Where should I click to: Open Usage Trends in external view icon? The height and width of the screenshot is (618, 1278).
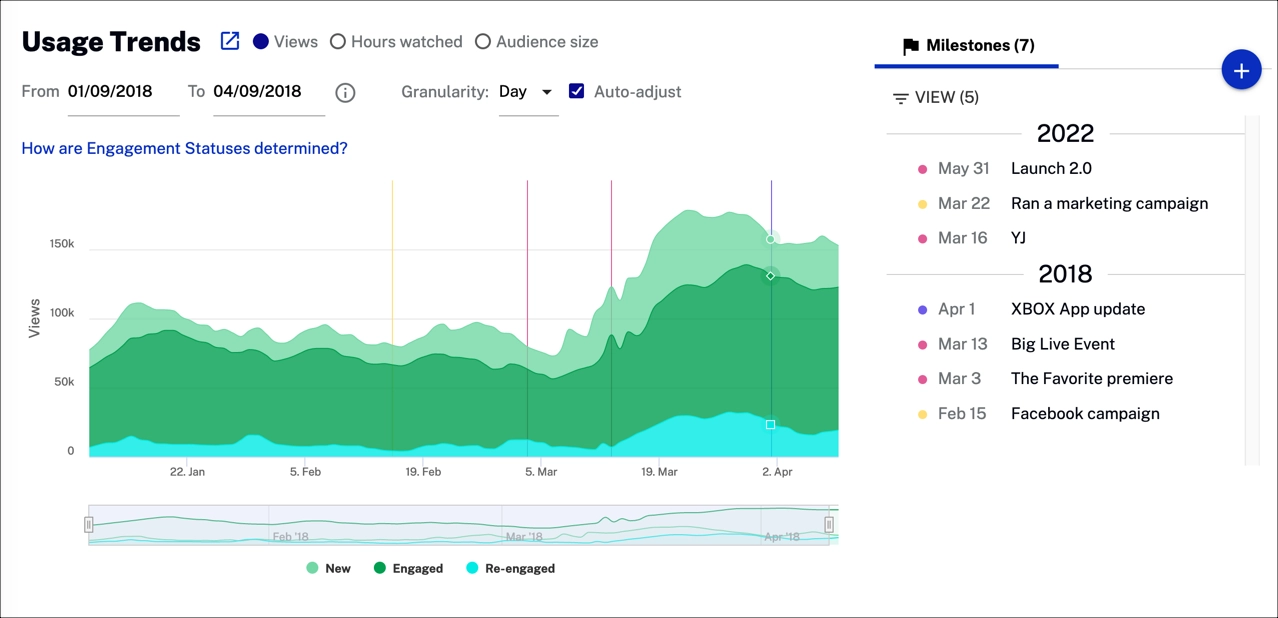230,41
